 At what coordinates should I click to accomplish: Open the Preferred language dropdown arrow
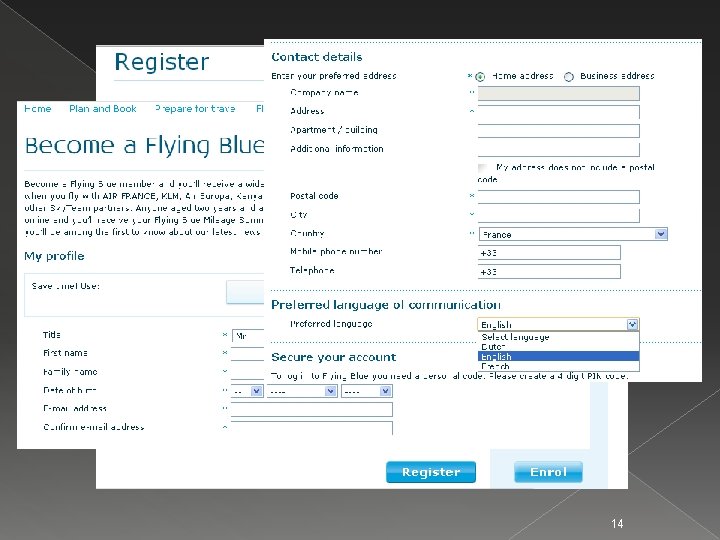pos(632,325)
